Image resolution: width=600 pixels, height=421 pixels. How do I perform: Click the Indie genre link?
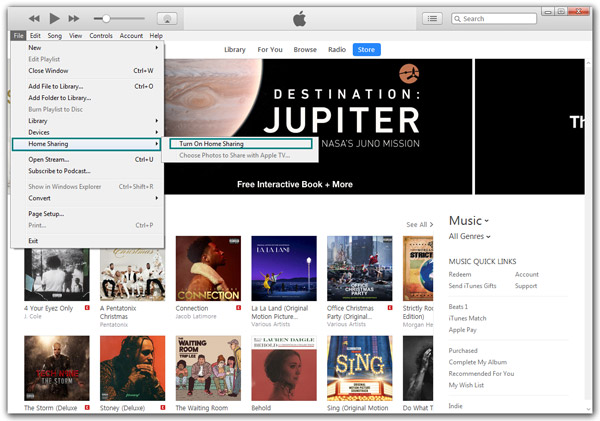455,406
